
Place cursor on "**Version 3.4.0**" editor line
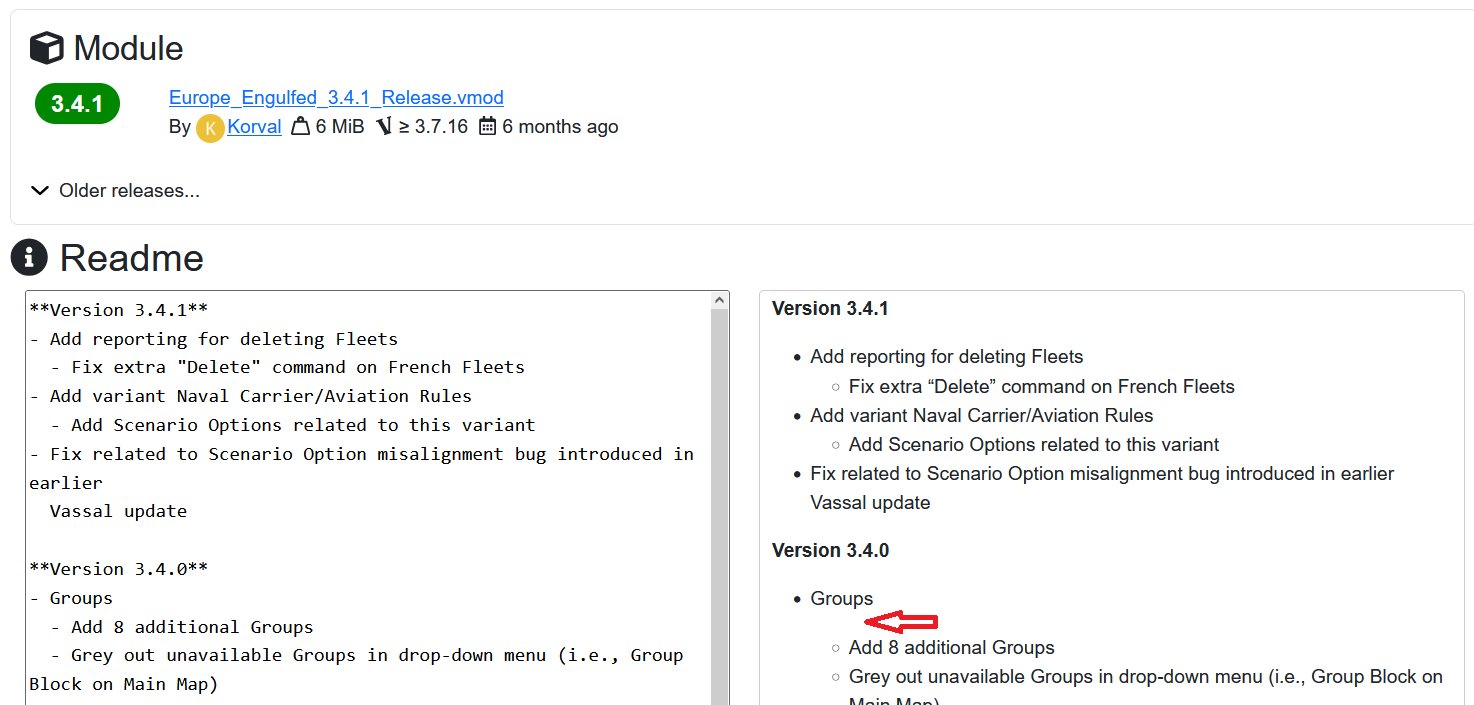point(118,569)
